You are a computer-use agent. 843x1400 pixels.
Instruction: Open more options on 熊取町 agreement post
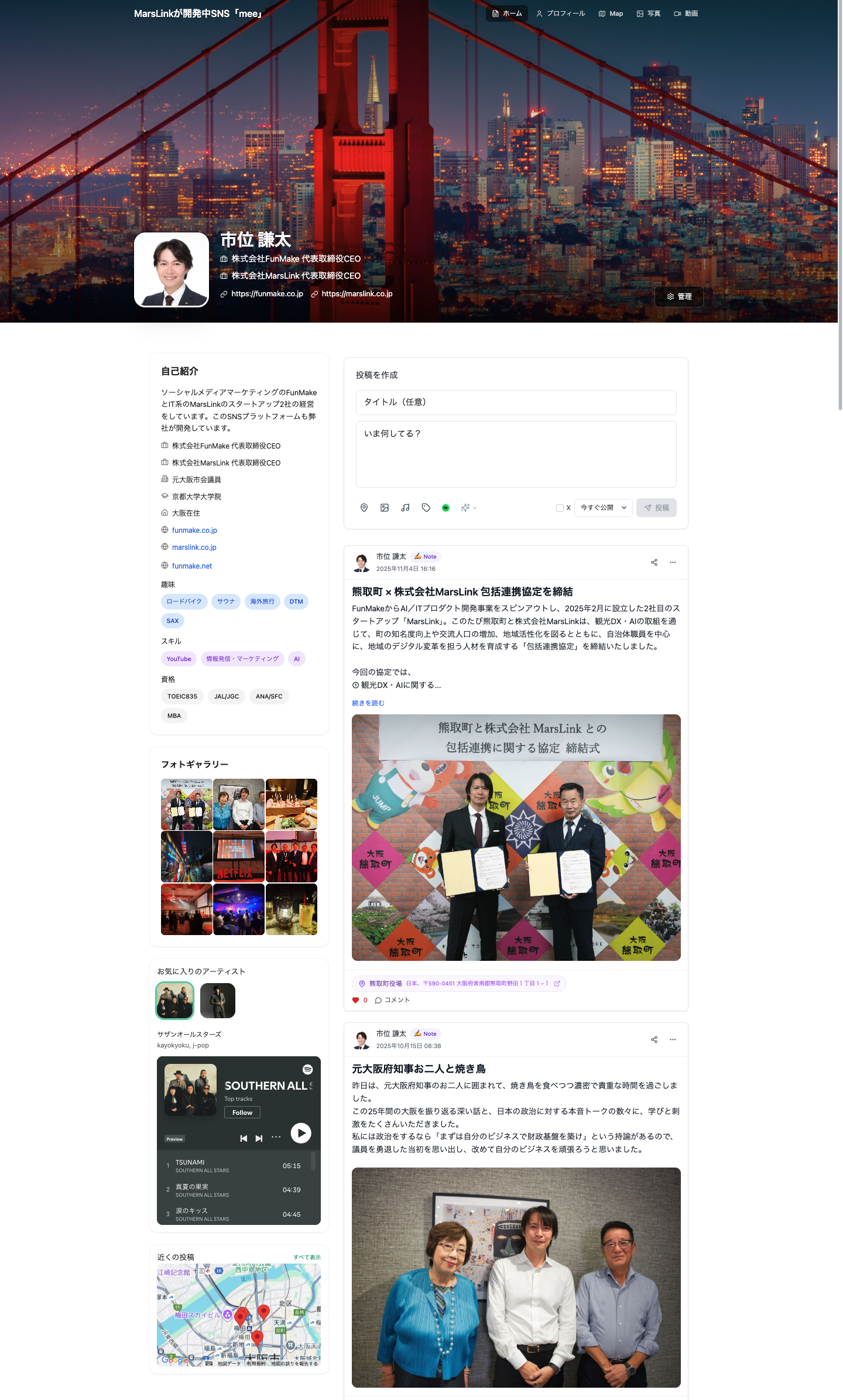tap(673, 563)
